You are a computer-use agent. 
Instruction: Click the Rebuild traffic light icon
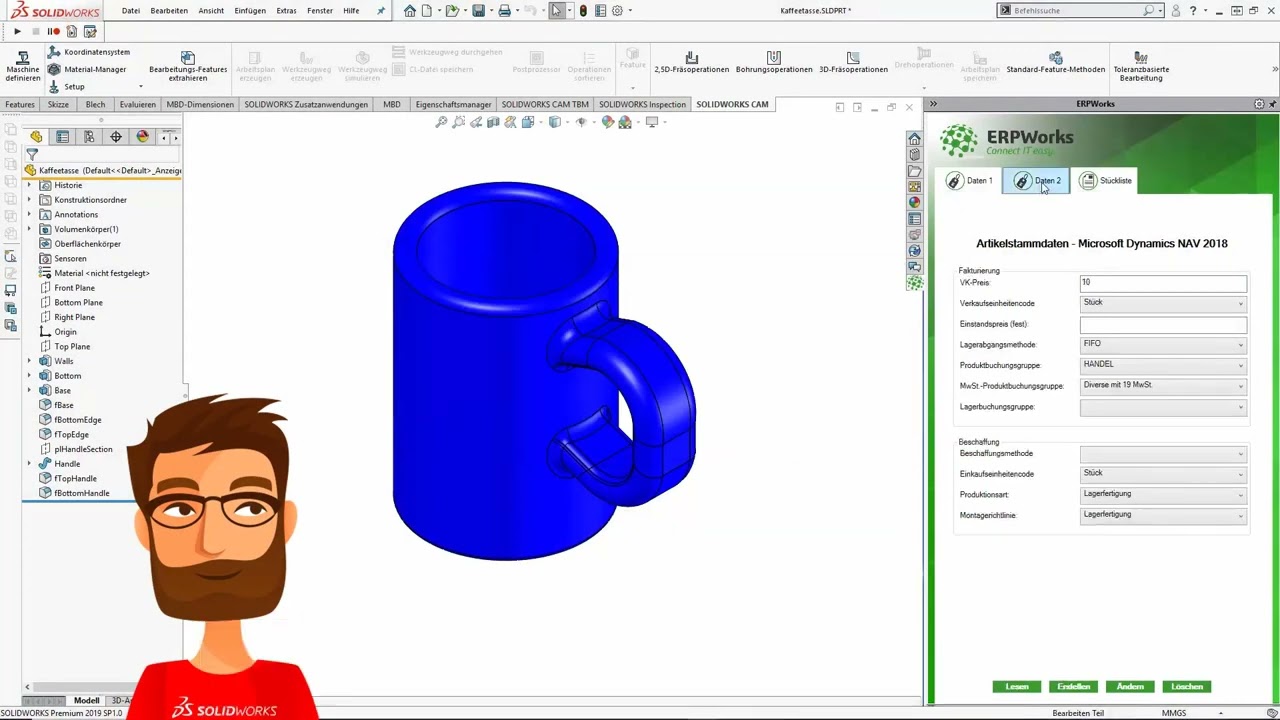(x=583, y=11)
